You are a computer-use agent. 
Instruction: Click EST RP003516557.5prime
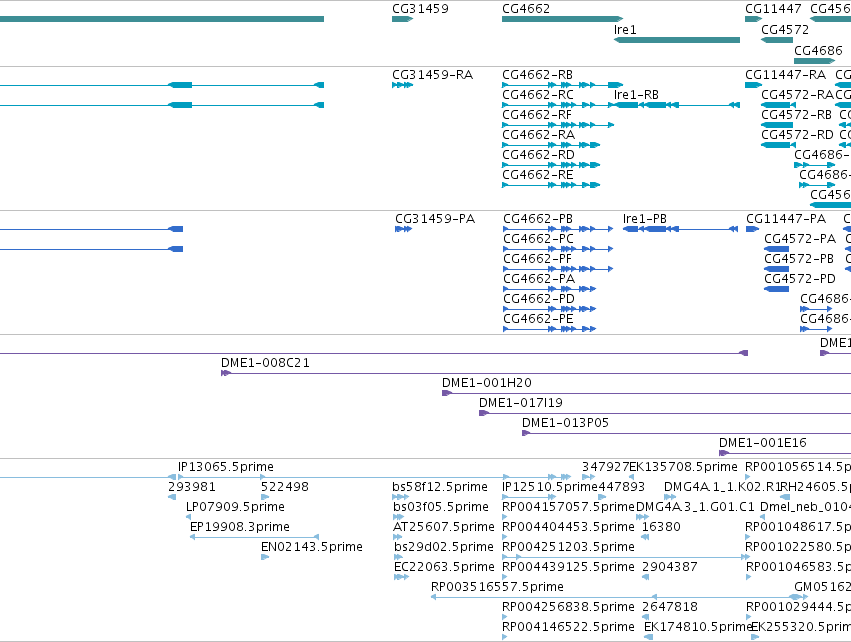(497, 587)
